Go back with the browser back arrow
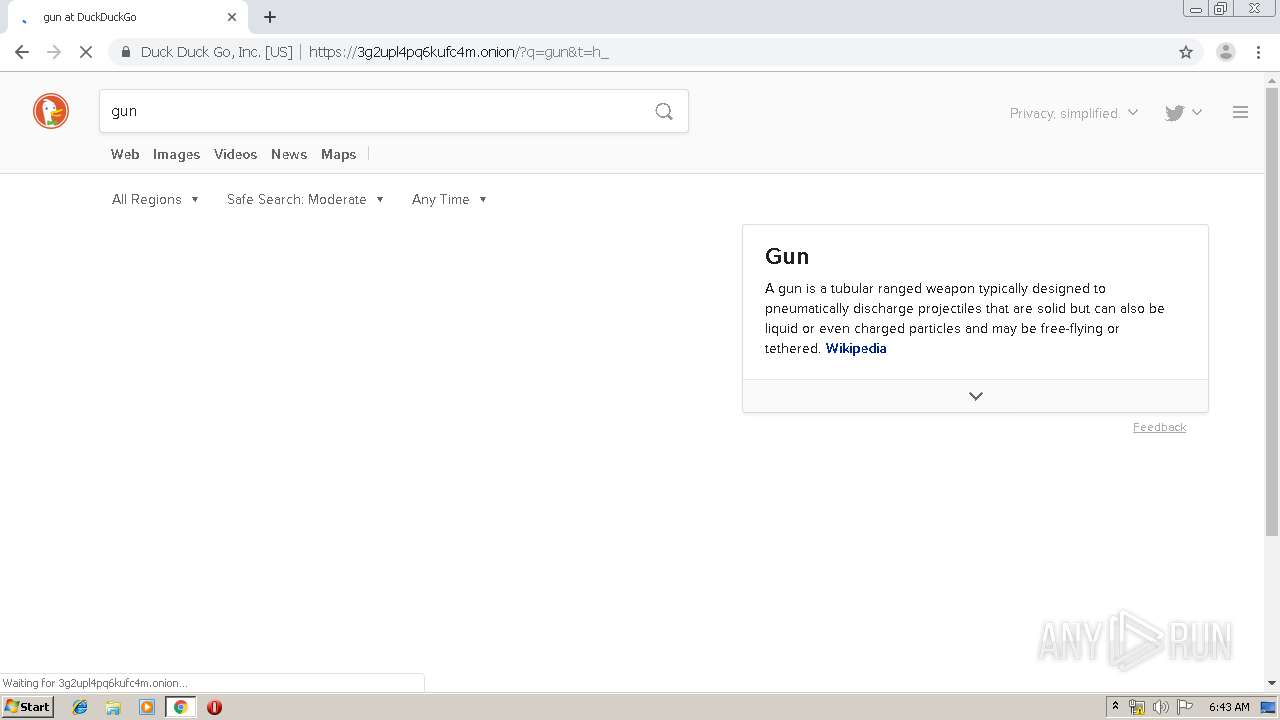Viewport: 1280px width, 720px height. click(x=22, y=52)
